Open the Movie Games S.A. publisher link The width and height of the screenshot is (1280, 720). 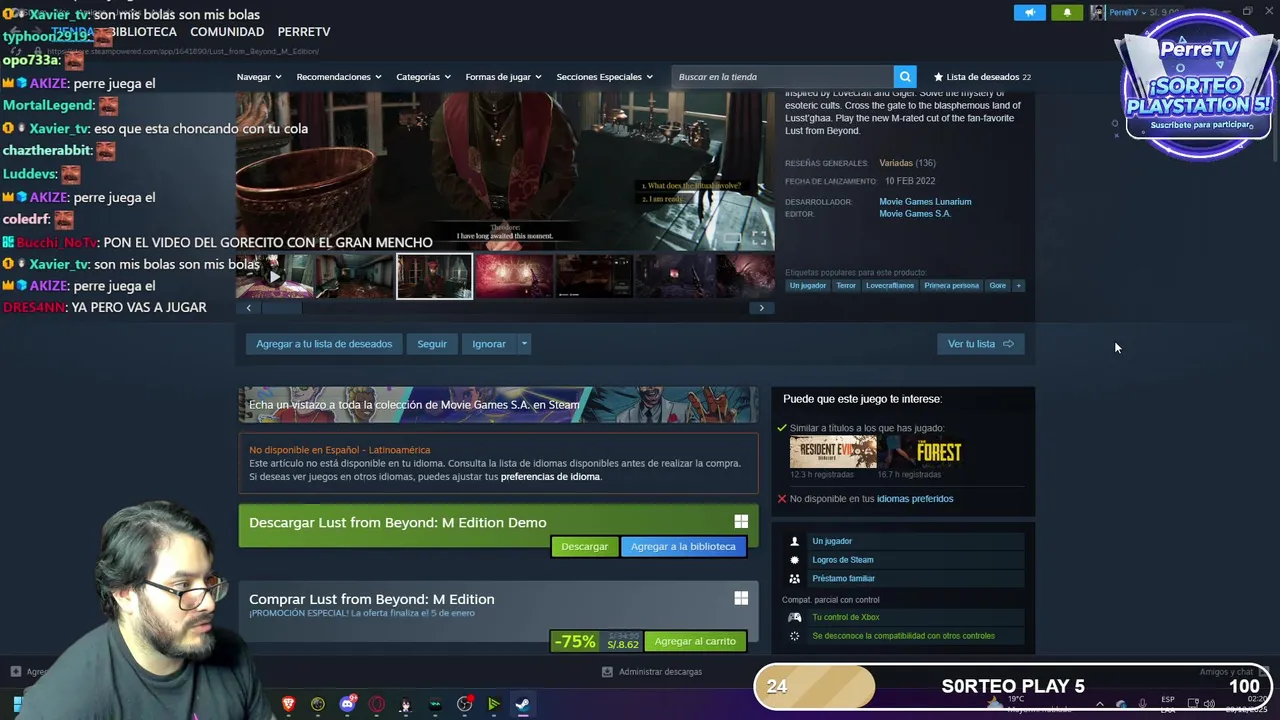pos(915,214)
